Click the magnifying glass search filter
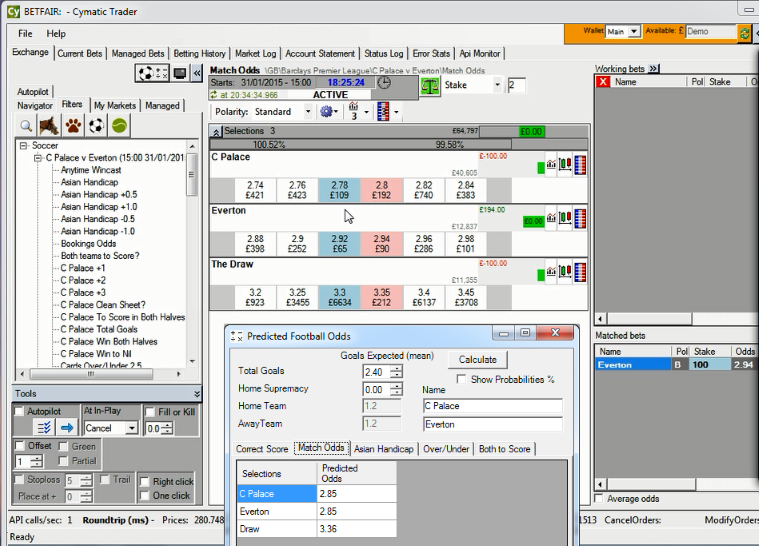This screenshot has width=759, height=546. tap(26, 126)
